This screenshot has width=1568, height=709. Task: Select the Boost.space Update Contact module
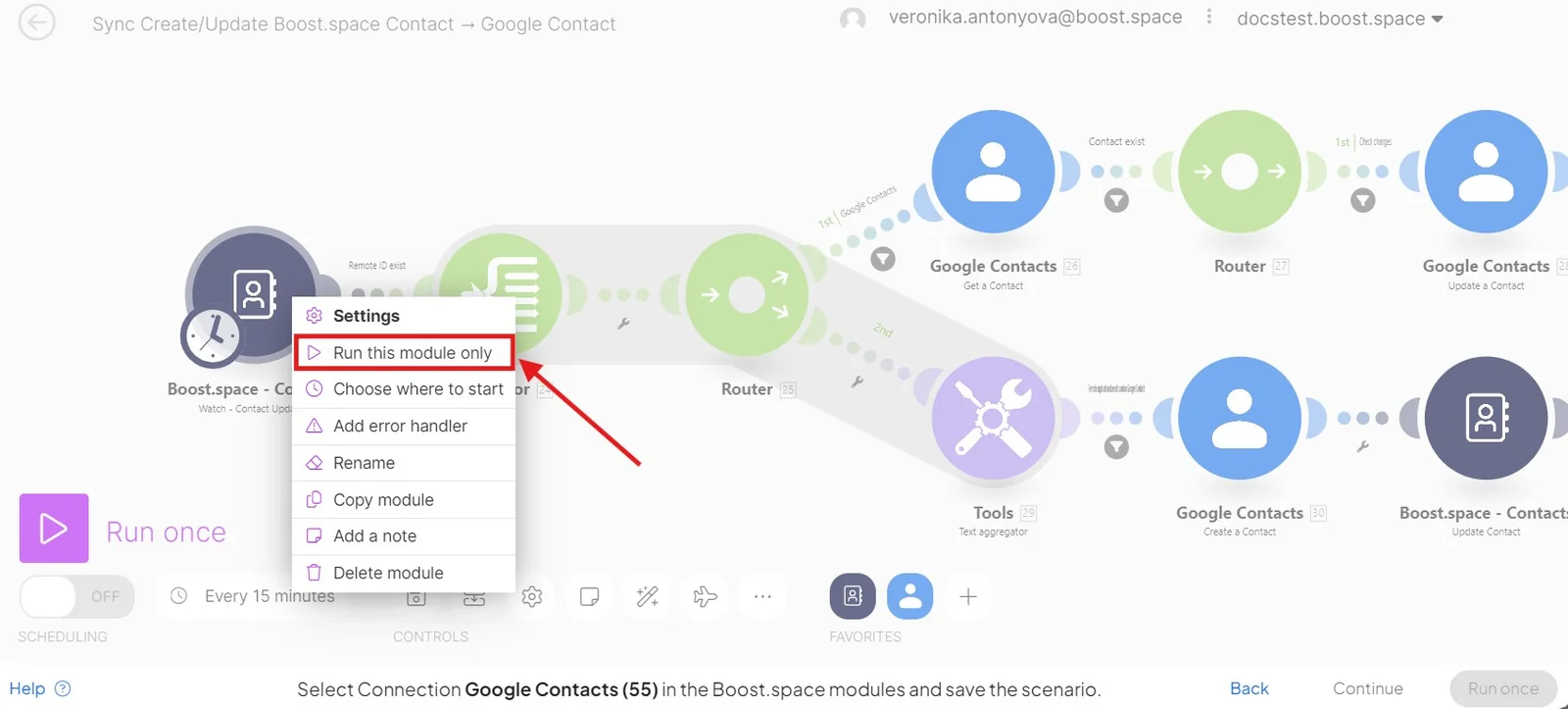point(1486,418)
